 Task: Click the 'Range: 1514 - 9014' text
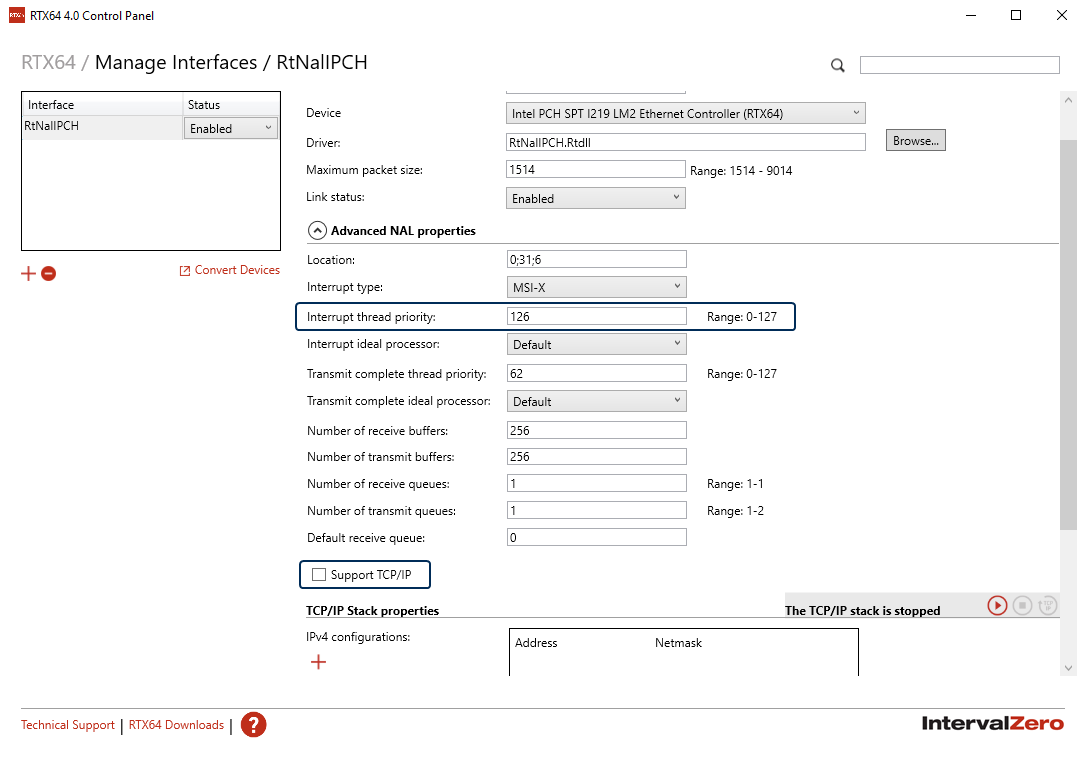pos(741,170)
